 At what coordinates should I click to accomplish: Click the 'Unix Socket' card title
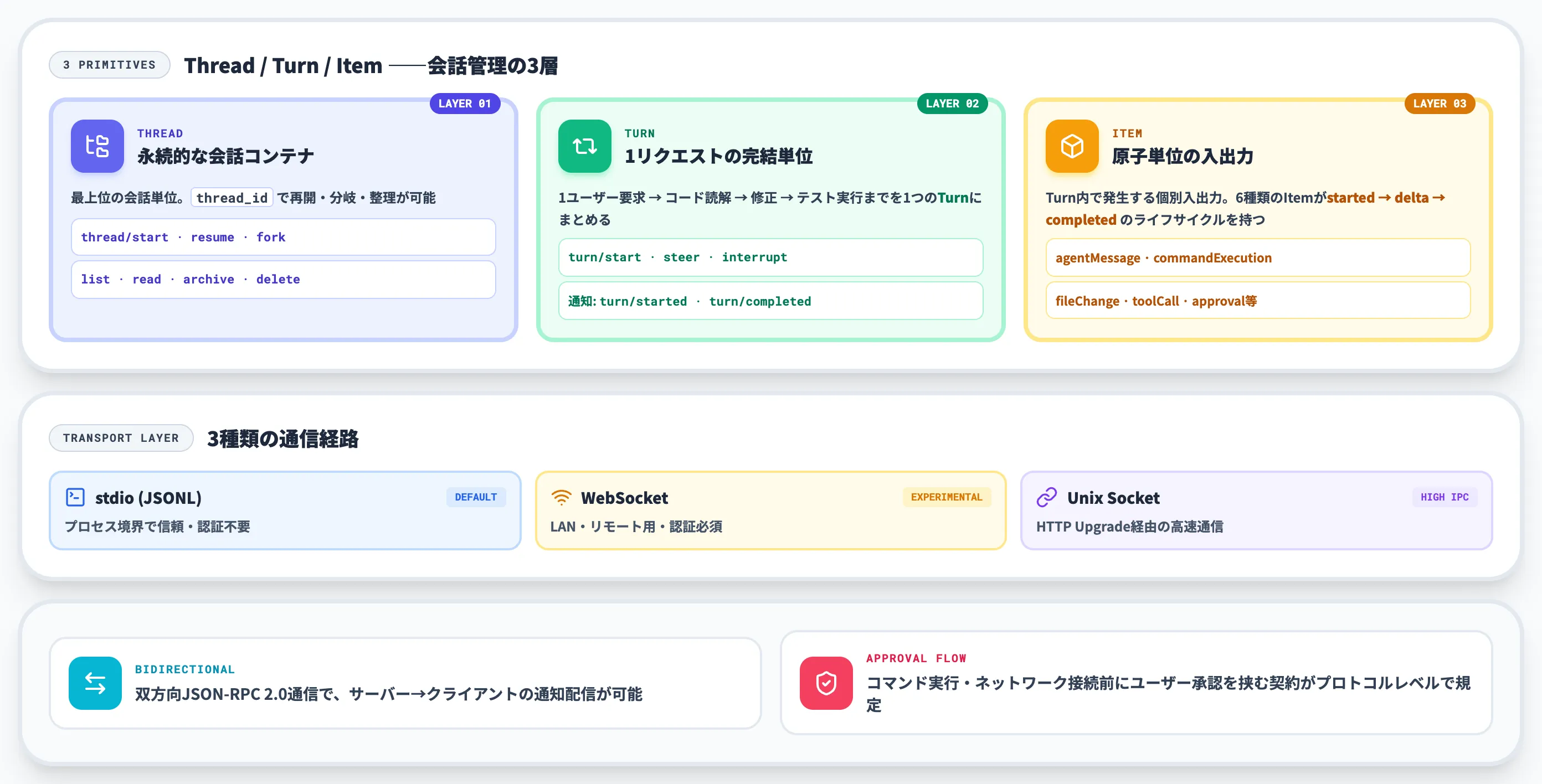click(x=1113, y=497)
